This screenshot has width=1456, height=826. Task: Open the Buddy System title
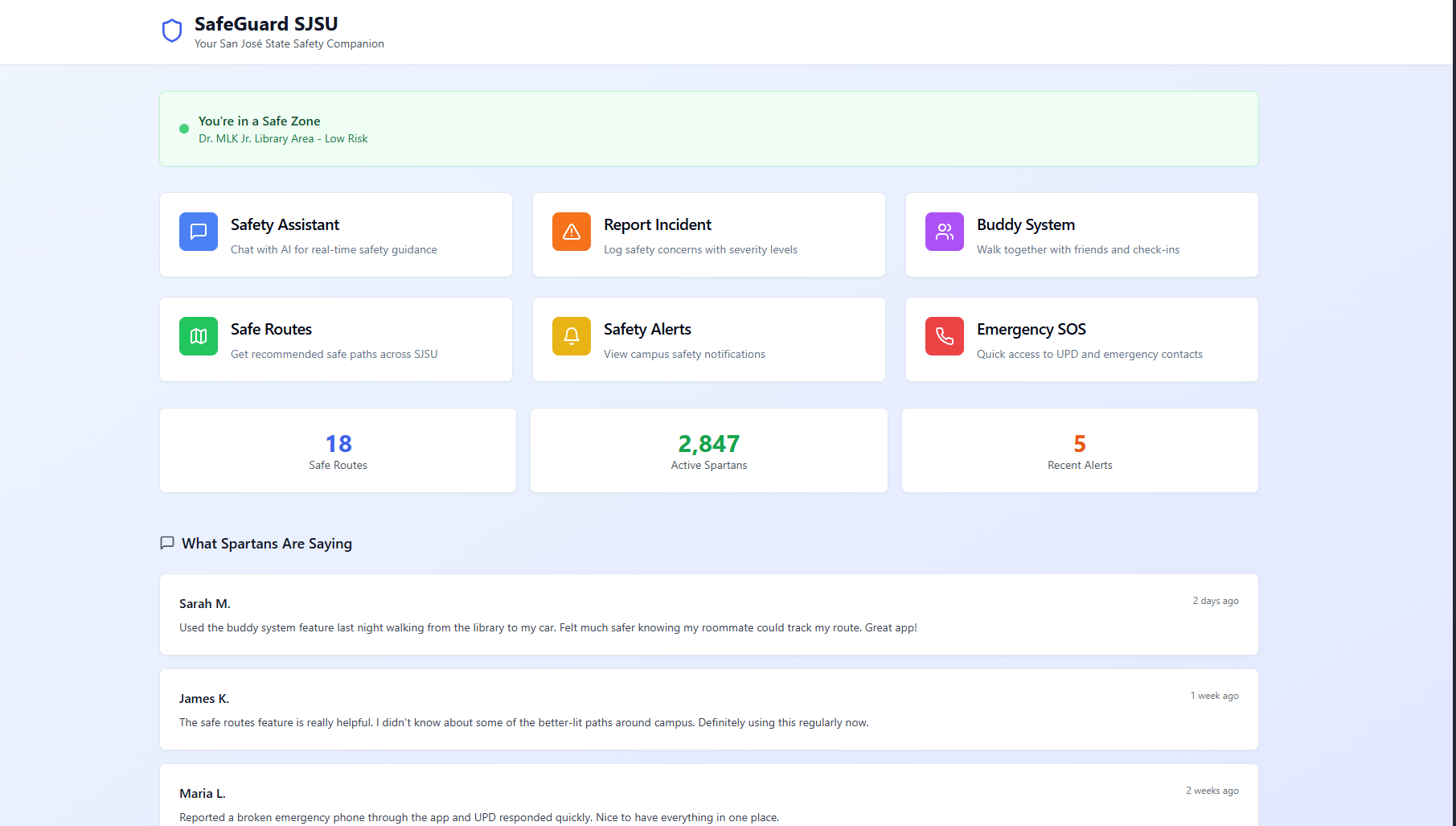[1026, 224]
